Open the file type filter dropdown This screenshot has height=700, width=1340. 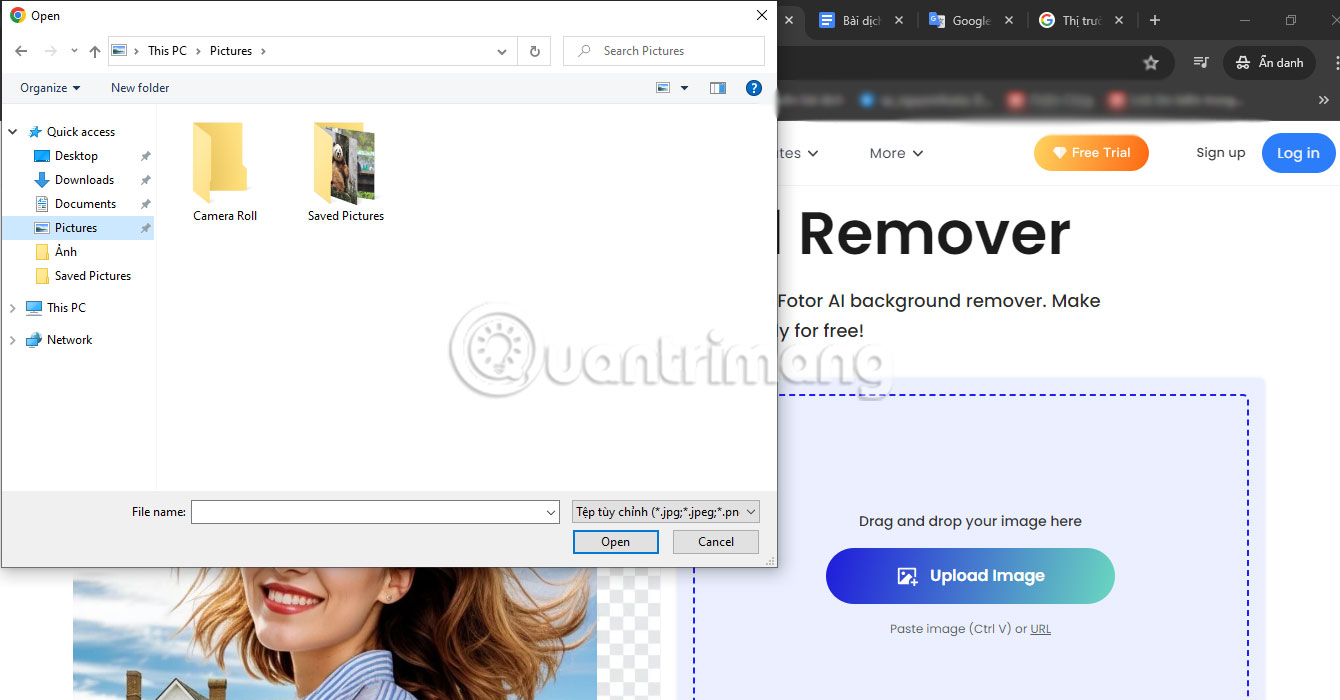[x=665, y=512]
